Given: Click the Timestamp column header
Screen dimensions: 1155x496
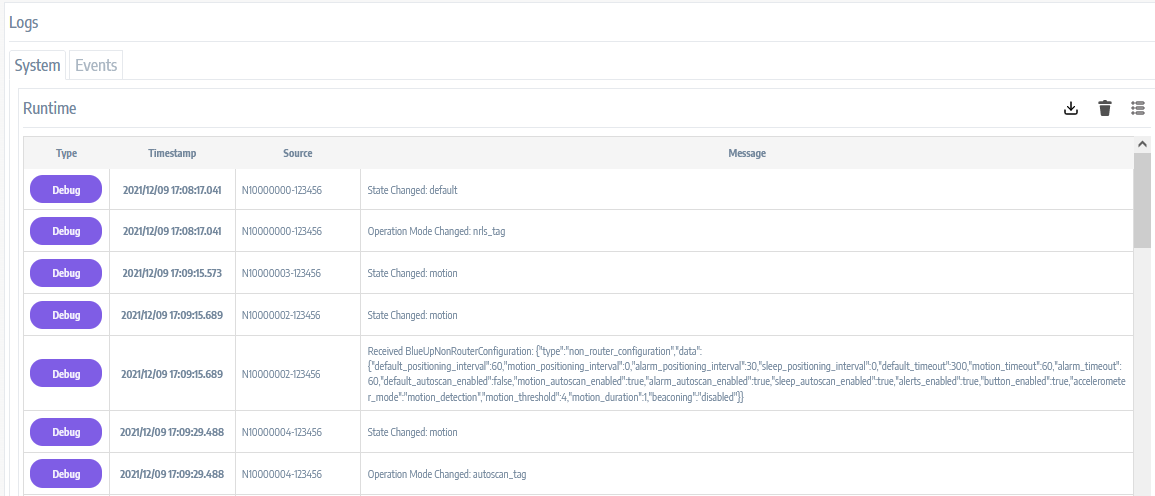Looking at the screenshot, I should click(x=172, y=153).
